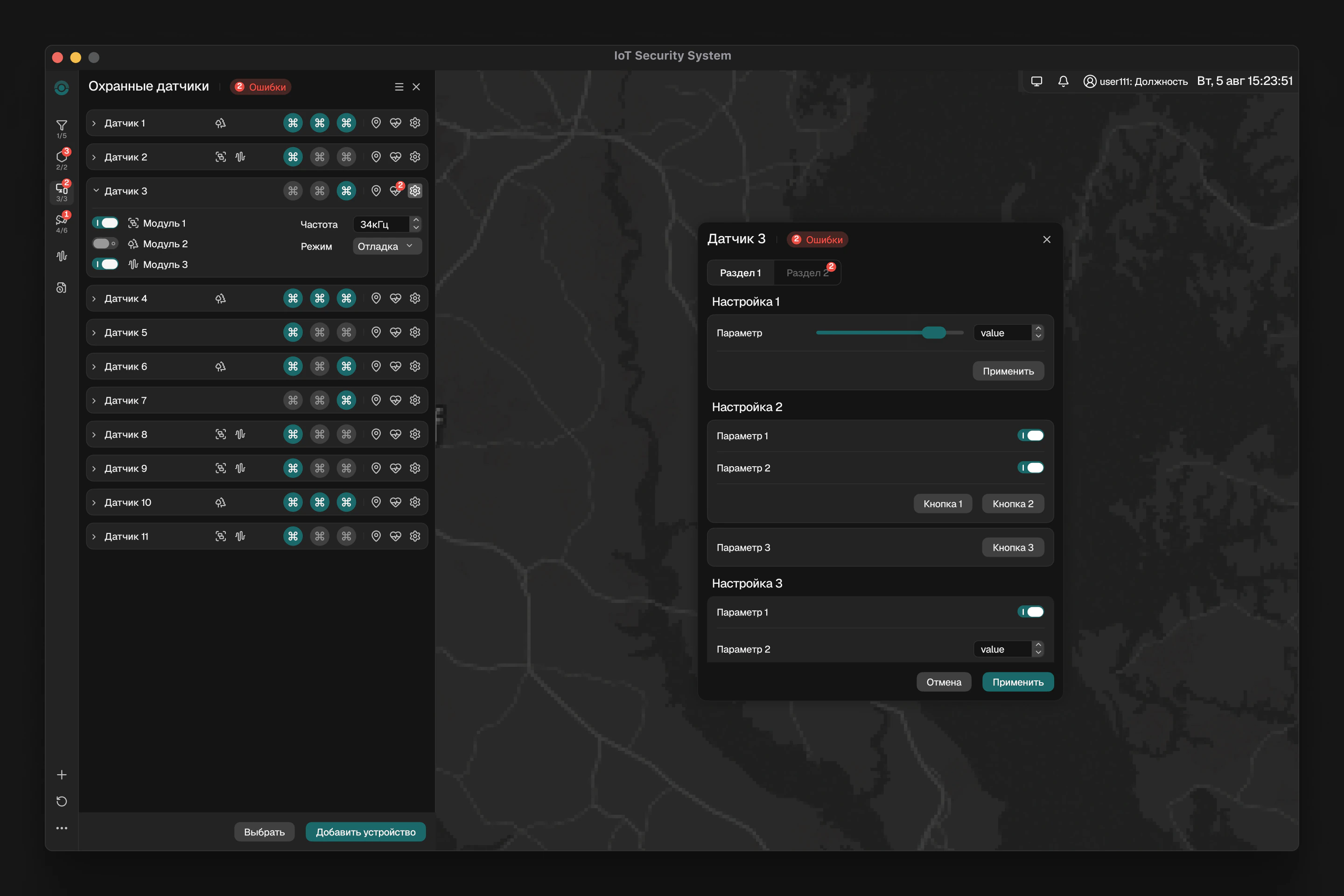Click the Ошибки badge in Датчик 3 dialog
1344x896 pixels.
817,239
